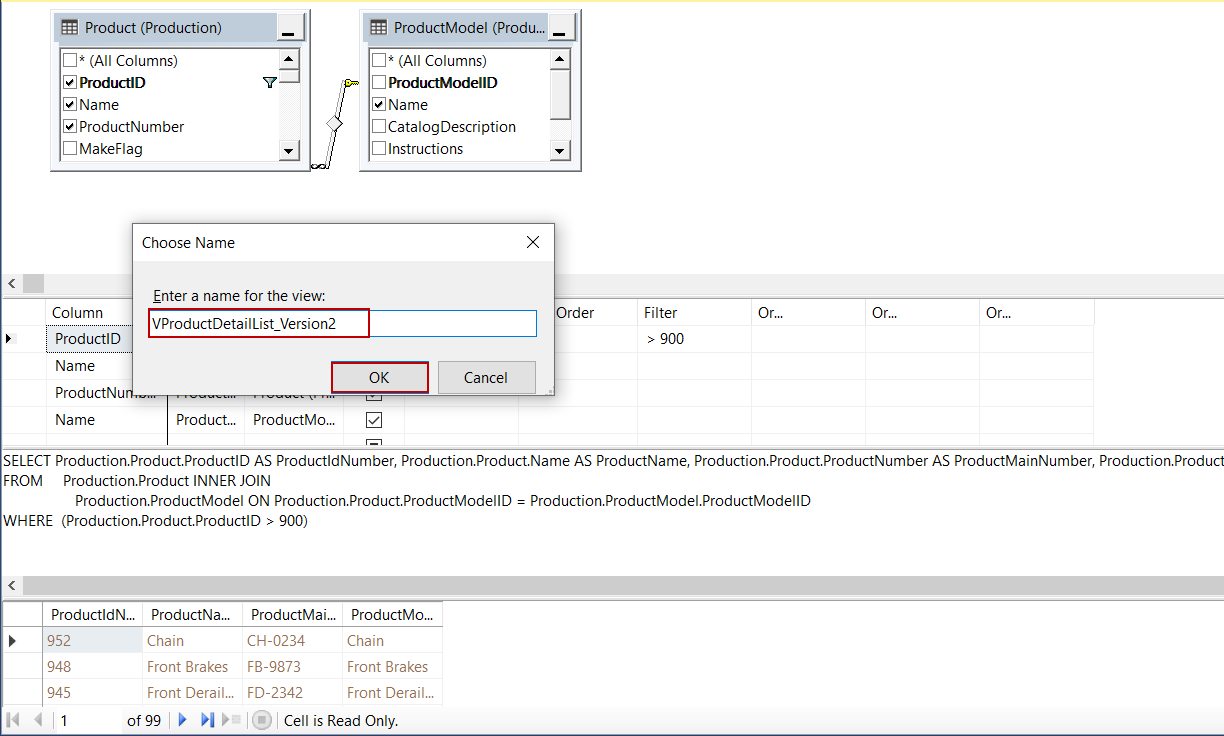
Task: Check the ProductModelID column checkbox
Action: (379, 83)
